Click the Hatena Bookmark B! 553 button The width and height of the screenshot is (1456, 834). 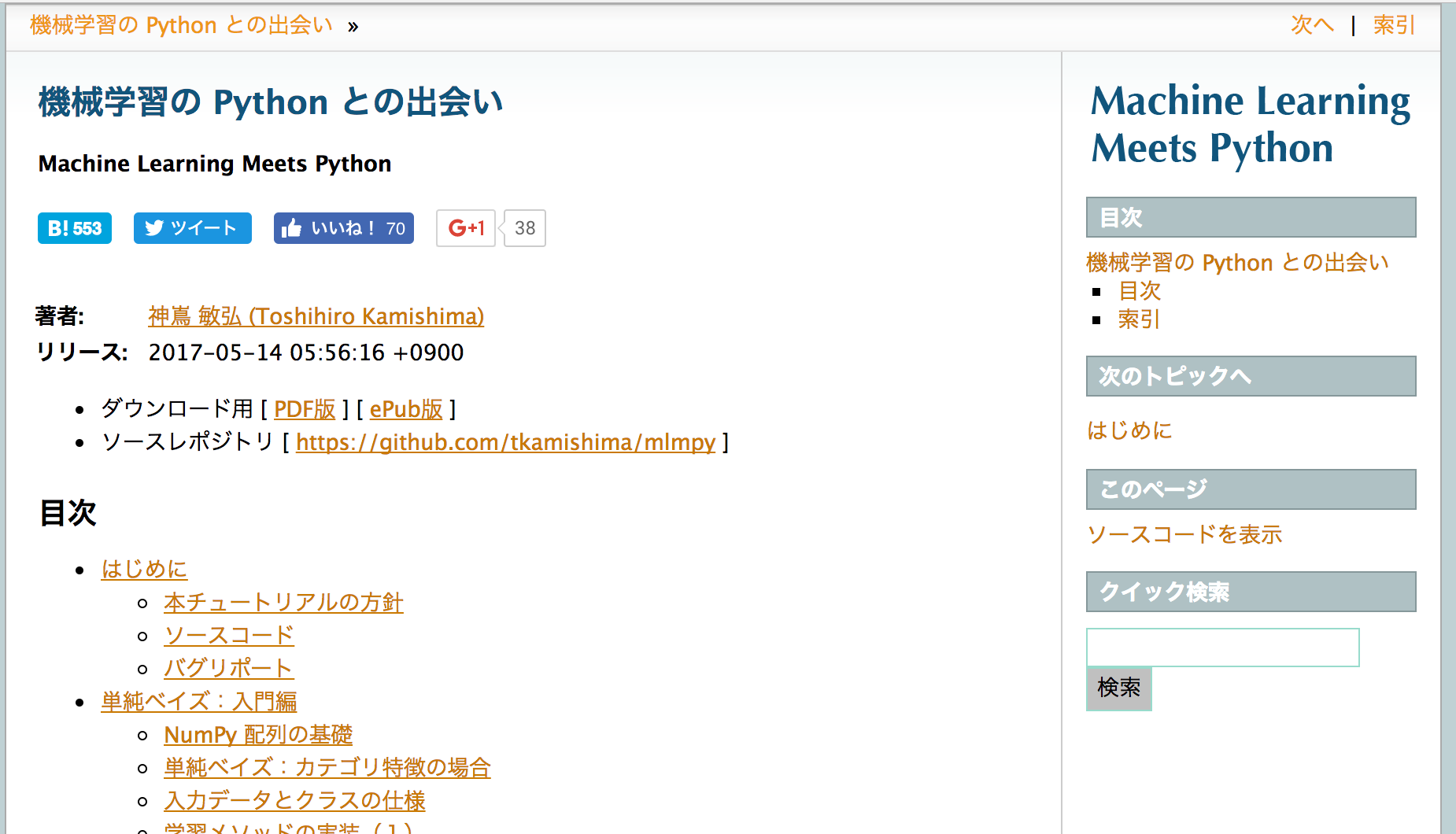point(75,228)
